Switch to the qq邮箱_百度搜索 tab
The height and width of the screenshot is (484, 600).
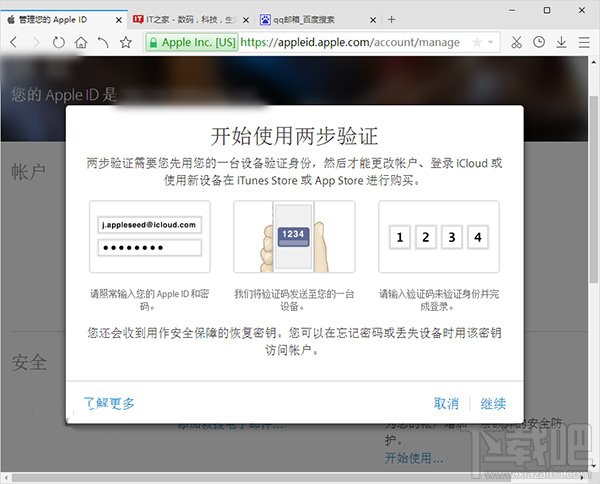(x=318, y=20)
